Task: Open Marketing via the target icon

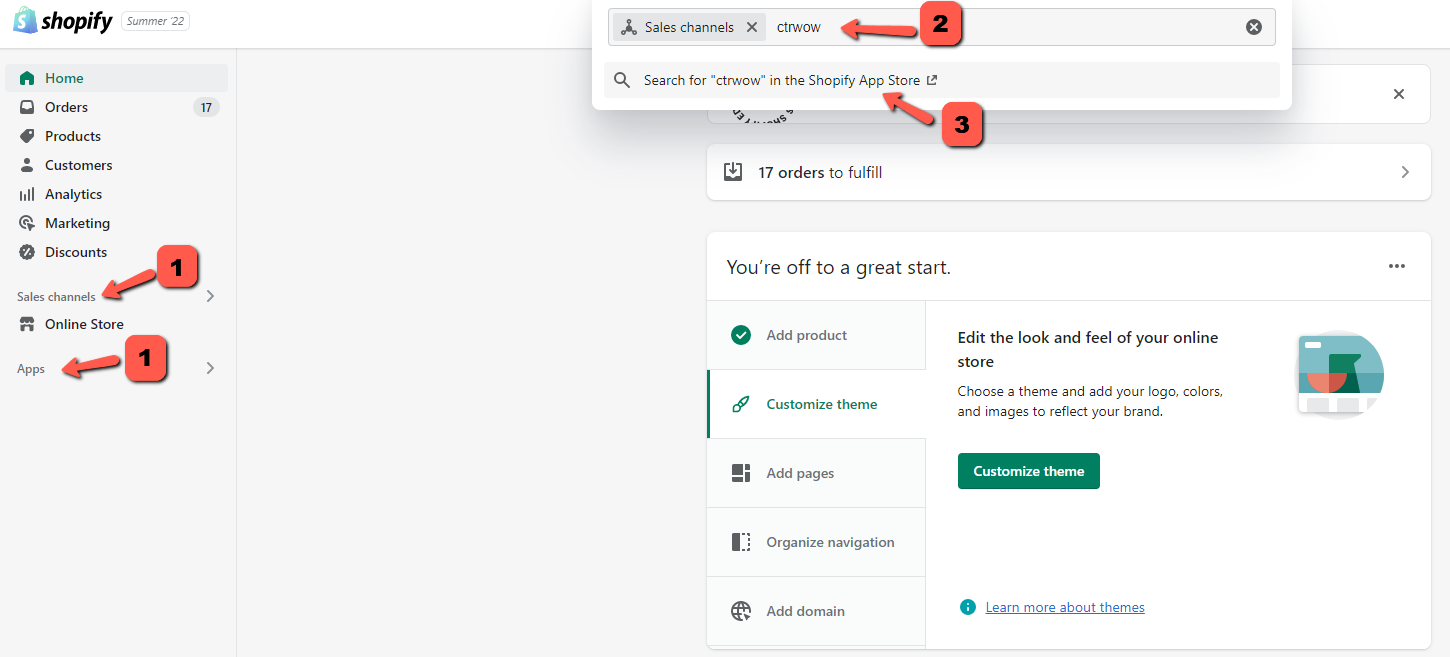Action: click(27, 223)
